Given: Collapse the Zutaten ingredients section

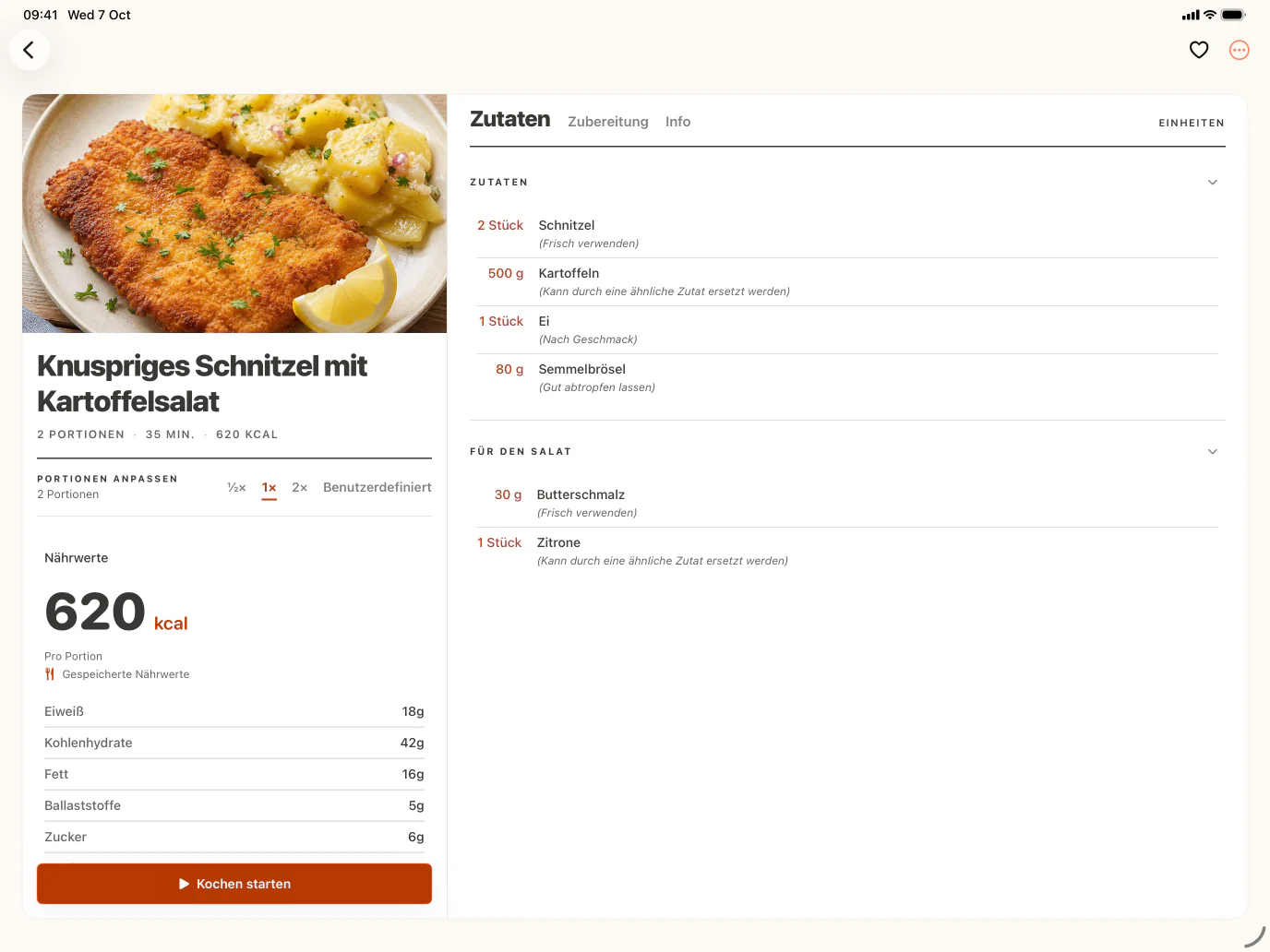Looking at the screenshot, I should (x=1213, y=183).
